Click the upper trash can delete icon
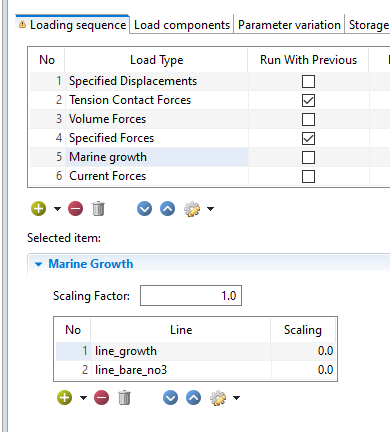 coord(98,209)
